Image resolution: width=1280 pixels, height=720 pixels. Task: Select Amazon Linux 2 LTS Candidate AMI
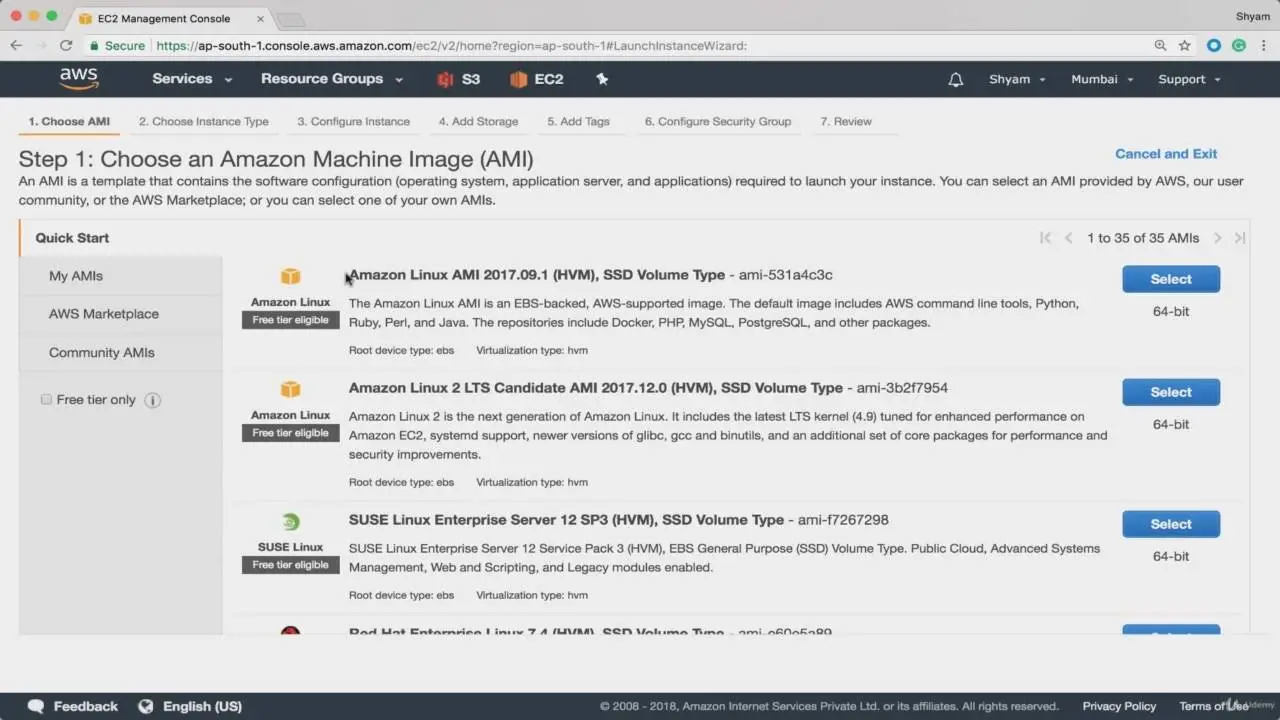click(1171, 392)
